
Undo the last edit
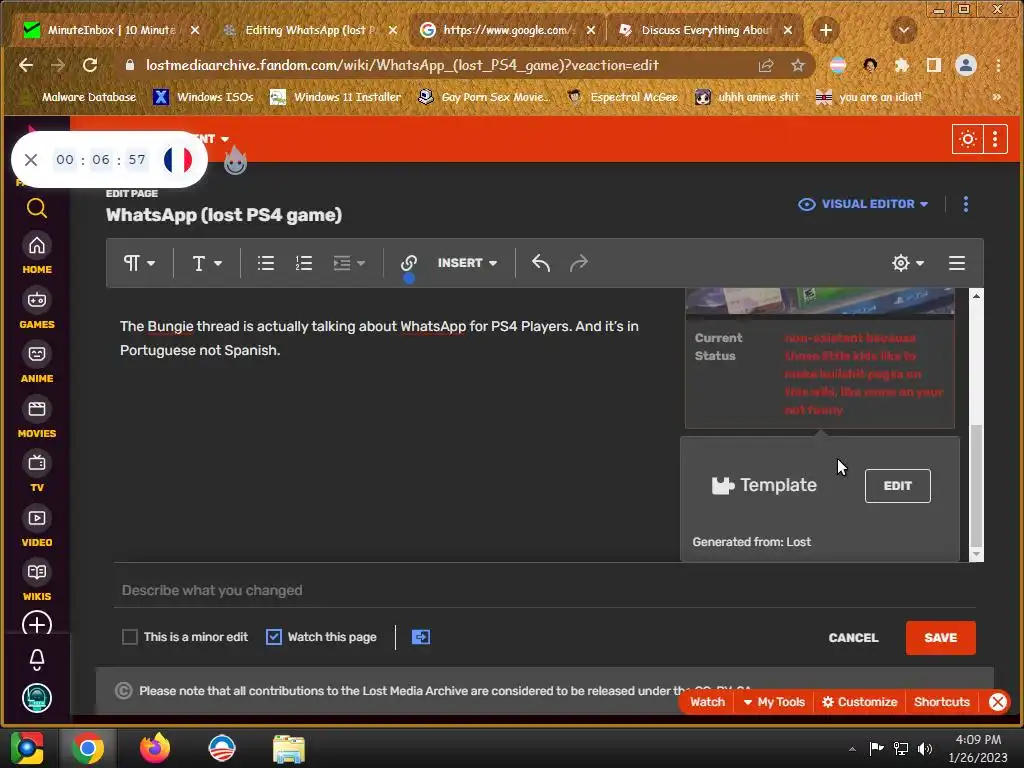coord(541,263)
